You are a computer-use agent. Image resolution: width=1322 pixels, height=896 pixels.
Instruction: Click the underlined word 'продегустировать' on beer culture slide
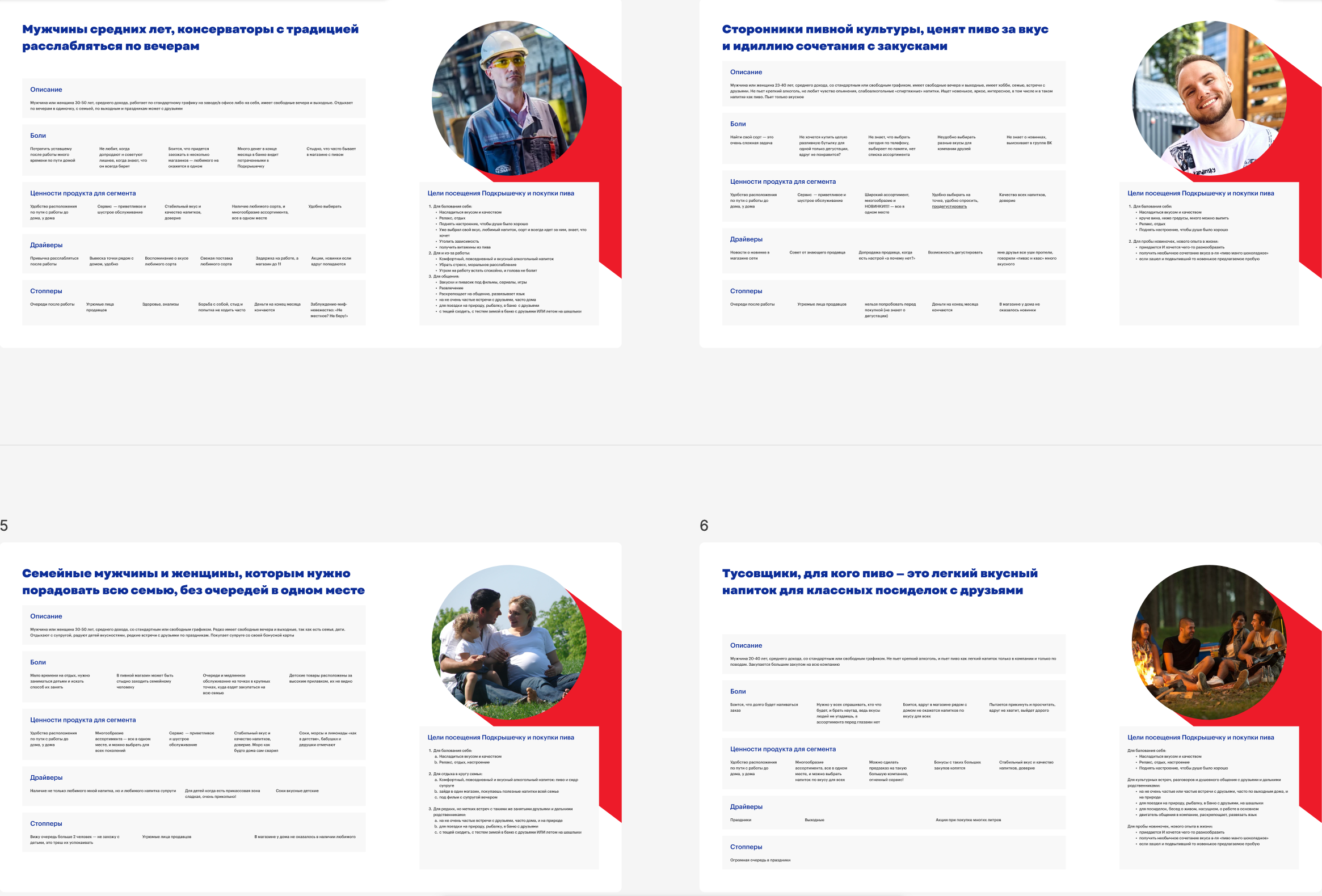pos(949,206)
